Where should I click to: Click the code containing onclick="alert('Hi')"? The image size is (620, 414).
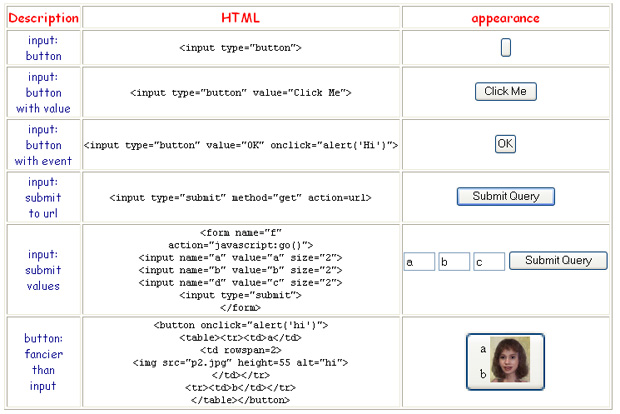click(x=241, y=145)
